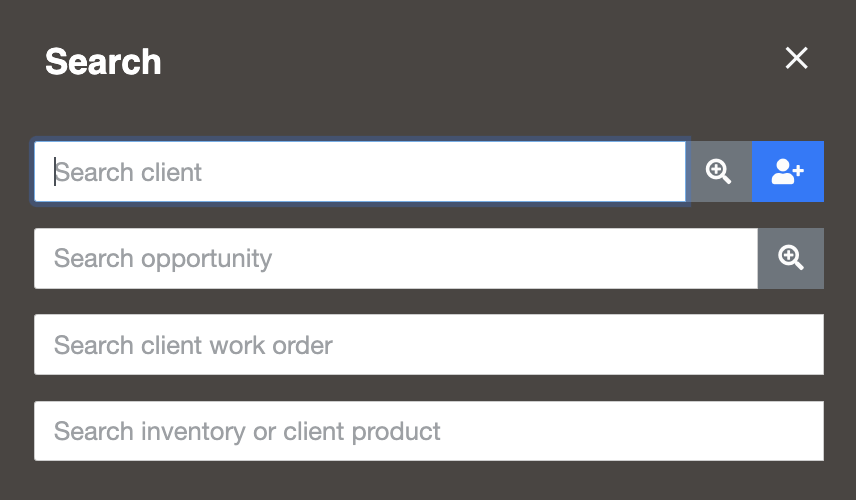Click the Search heading text
The image size is (856, 500).
(103, 62)
